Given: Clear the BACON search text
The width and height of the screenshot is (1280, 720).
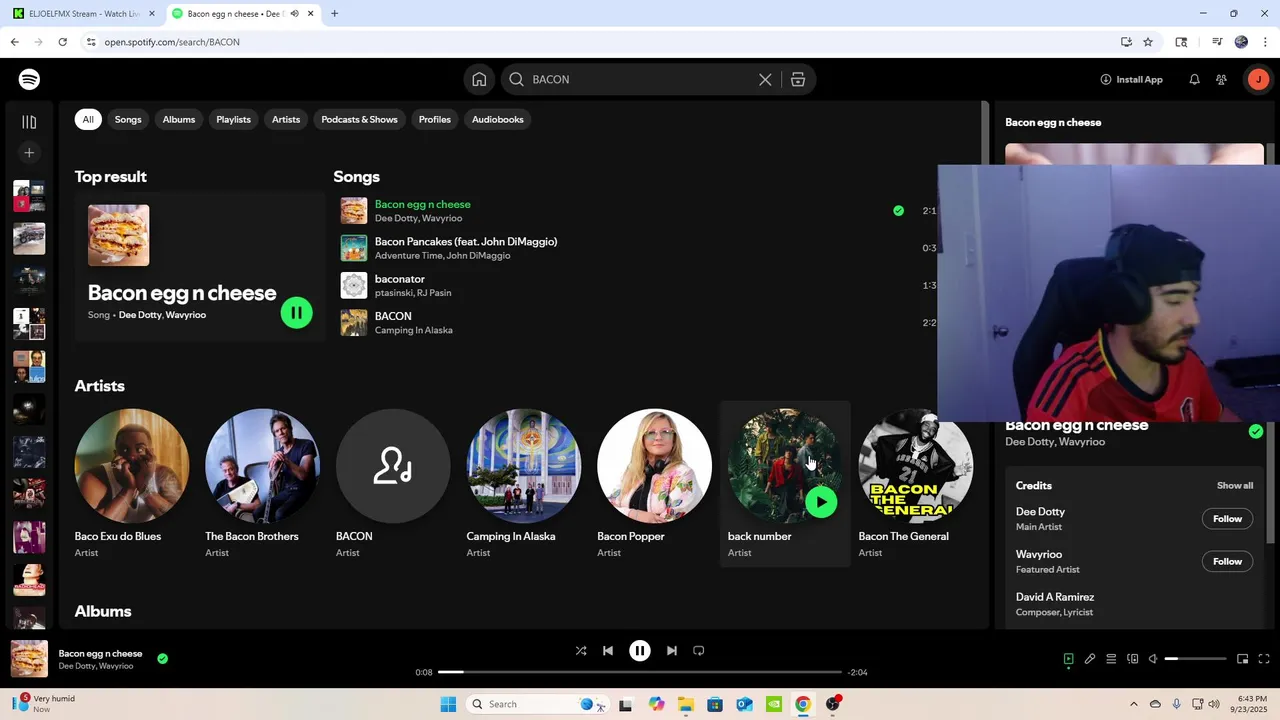Looking at the screenshot, I should 765,79.
